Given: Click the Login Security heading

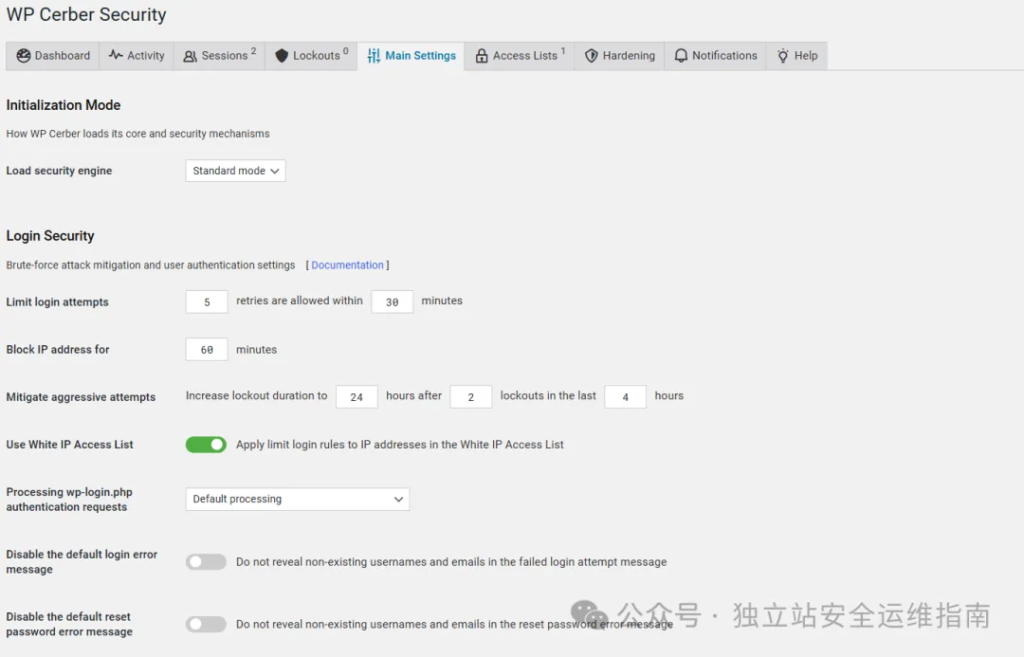Looking at the screenshot, I should pyautogui.click(x=50, y=236).
